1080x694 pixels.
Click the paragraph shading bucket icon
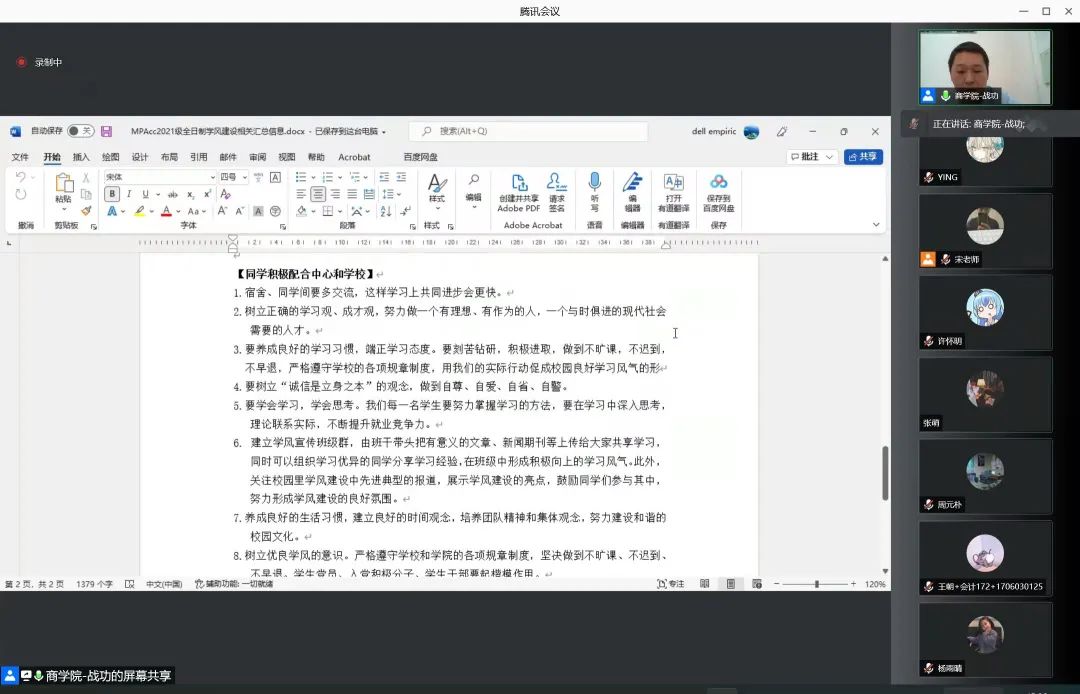coord(302,211)
